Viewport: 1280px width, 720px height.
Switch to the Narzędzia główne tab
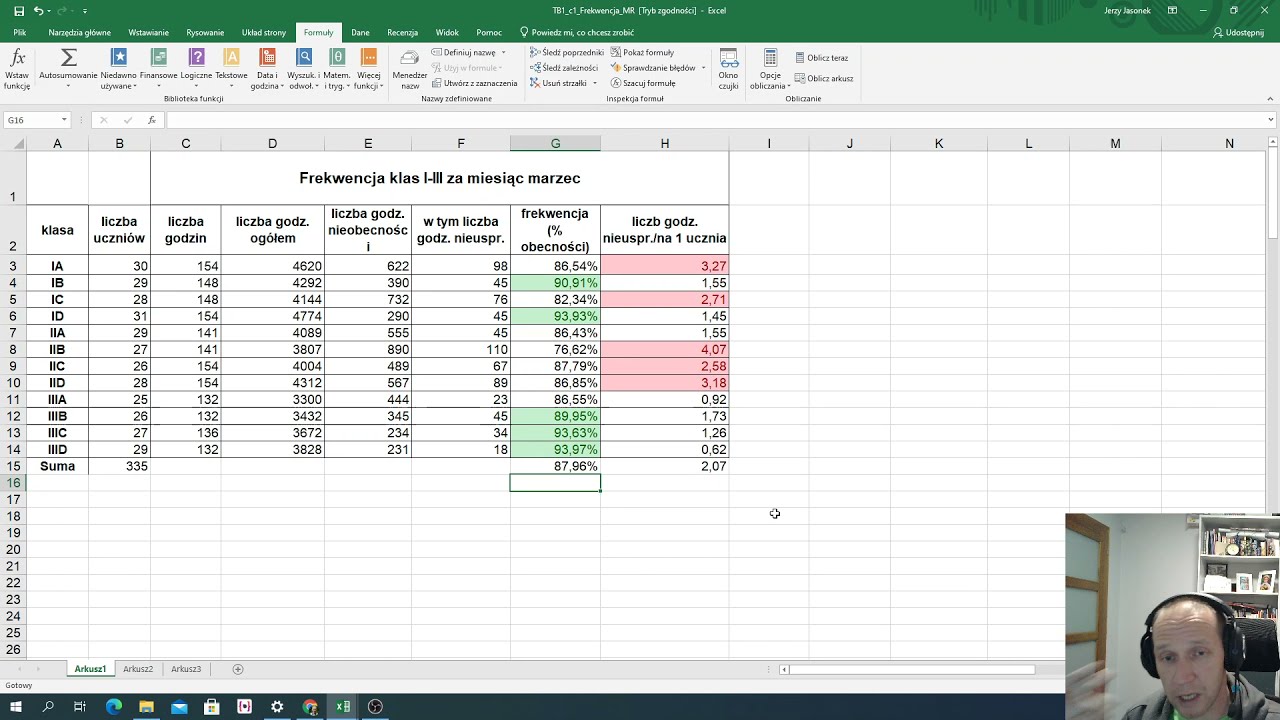pyautogui.click(x=80, y=32)
